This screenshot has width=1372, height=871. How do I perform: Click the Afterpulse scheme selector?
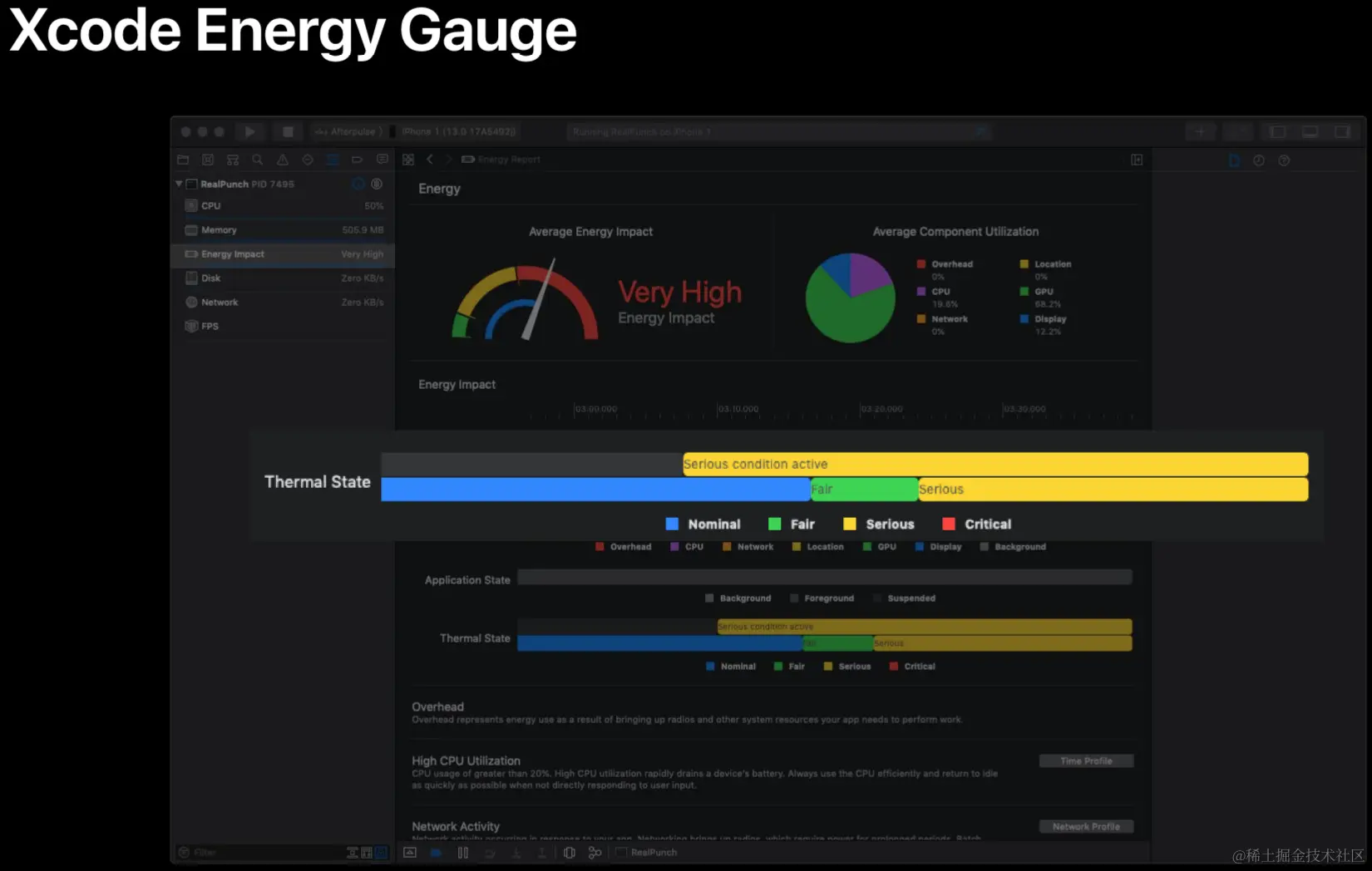[349, 131]
